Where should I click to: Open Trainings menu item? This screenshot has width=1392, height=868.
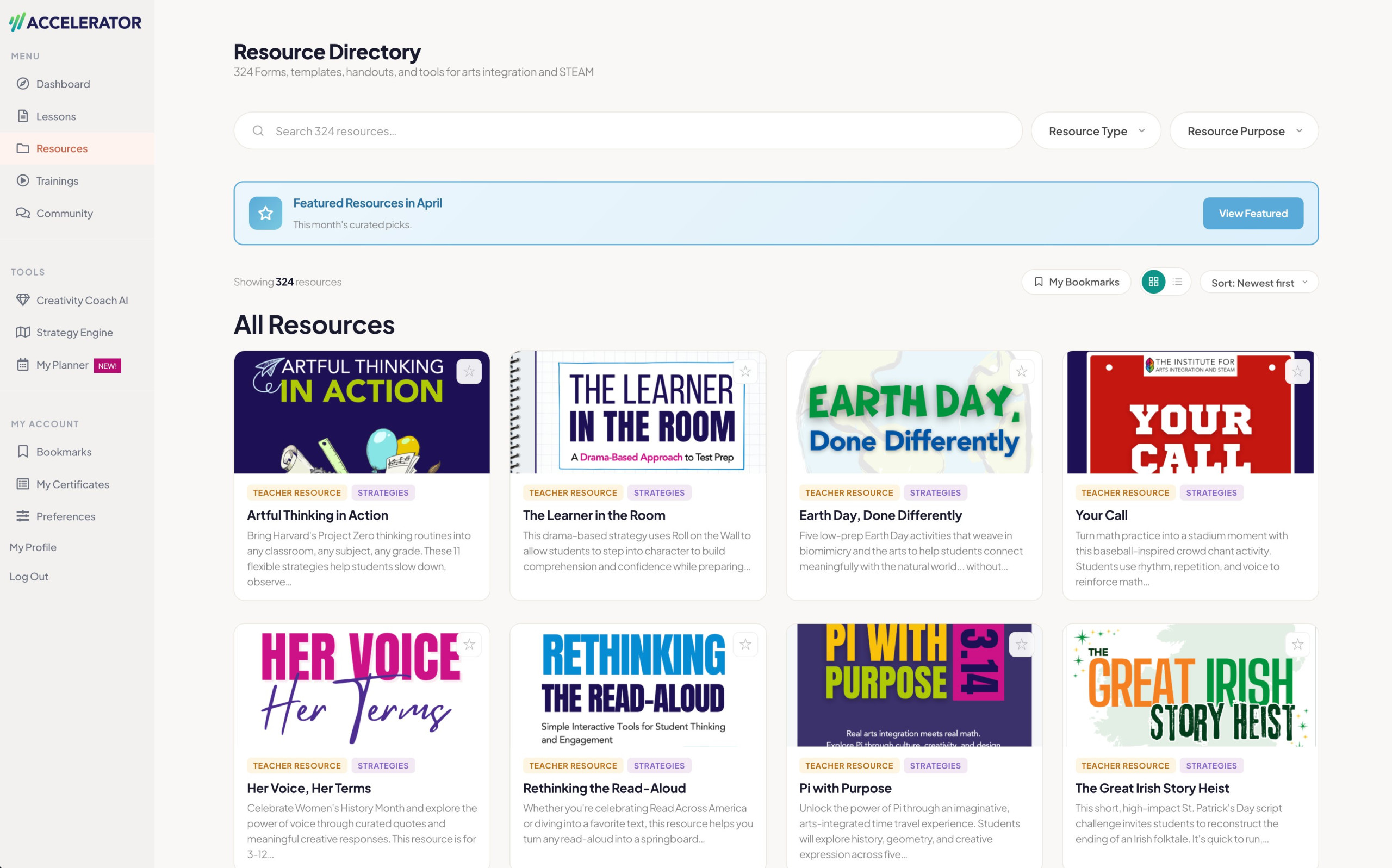pyautogui.click(x=77, y=181)
